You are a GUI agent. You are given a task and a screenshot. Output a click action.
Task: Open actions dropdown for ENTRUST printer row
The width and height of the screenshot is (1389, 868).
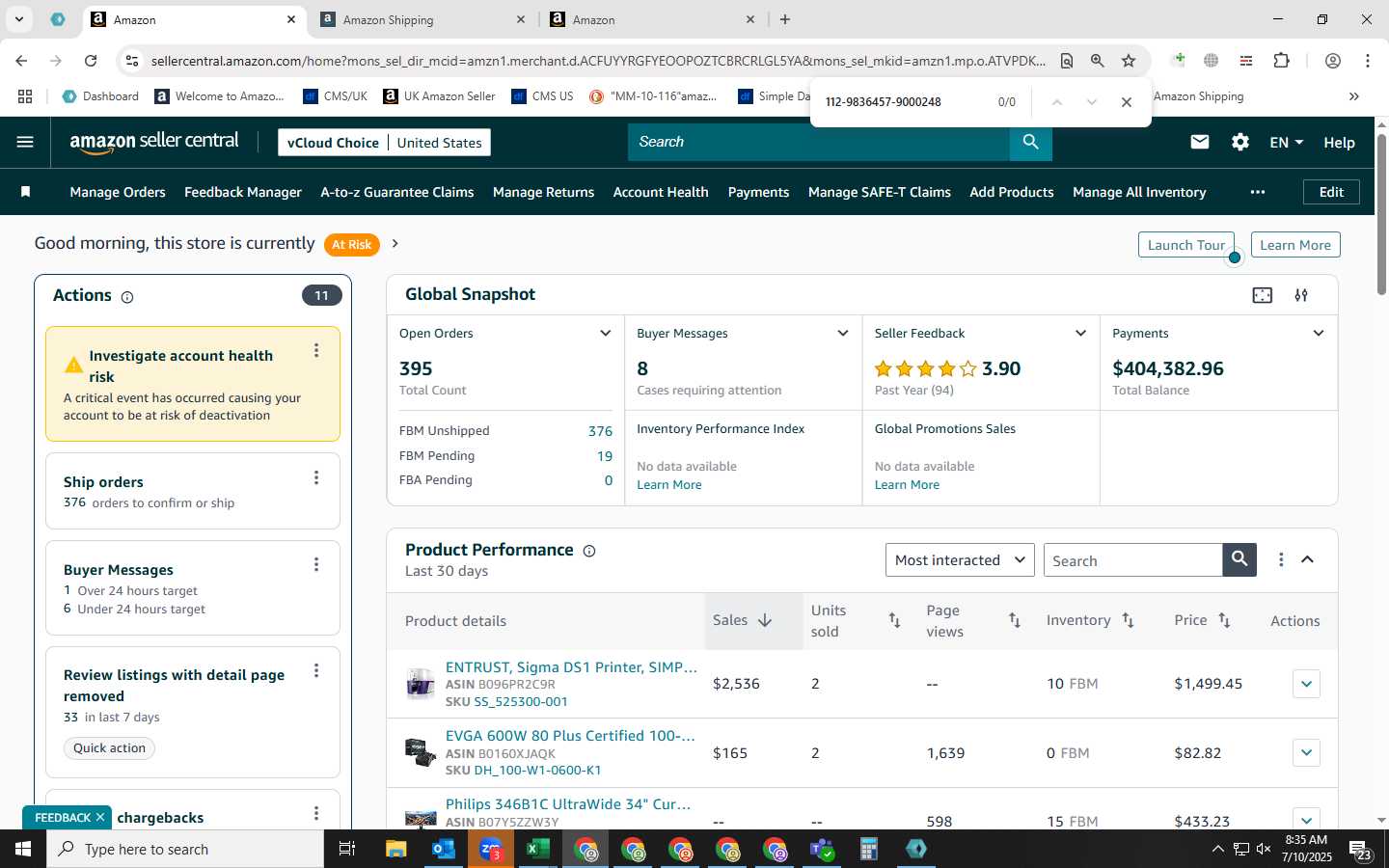(1306, 684)
